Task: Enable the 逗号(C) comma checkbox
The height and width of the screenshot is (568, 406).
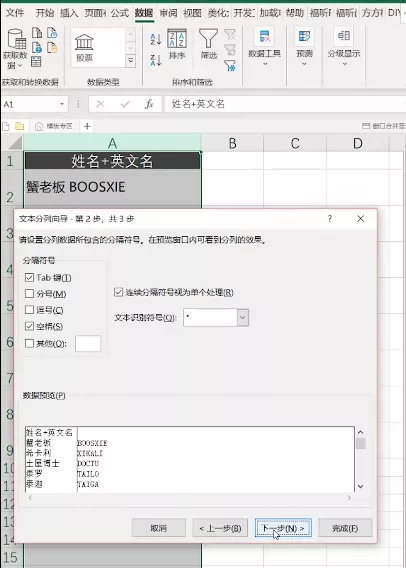Action: click(x=29, y=310)
